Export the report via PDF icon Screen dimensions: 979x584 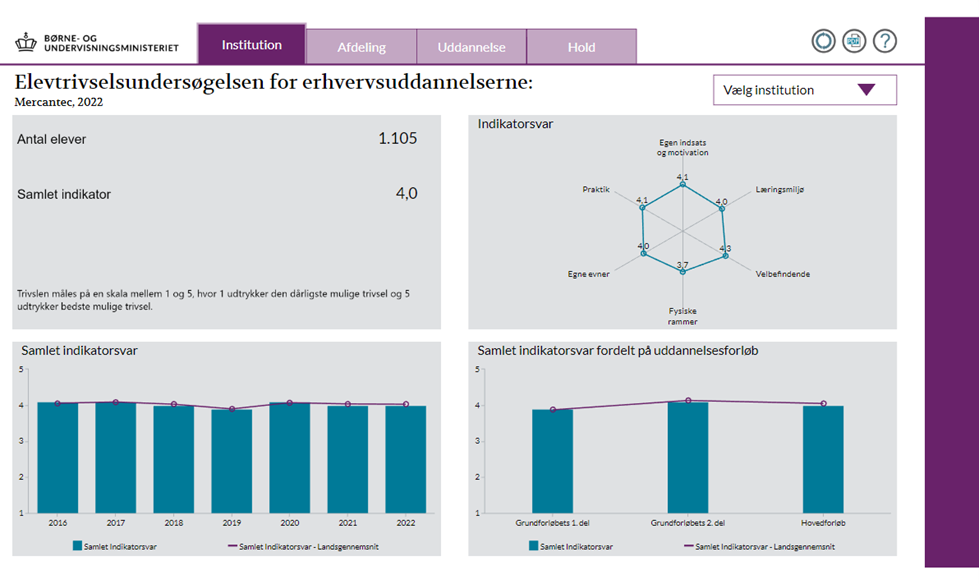[854, 41]
